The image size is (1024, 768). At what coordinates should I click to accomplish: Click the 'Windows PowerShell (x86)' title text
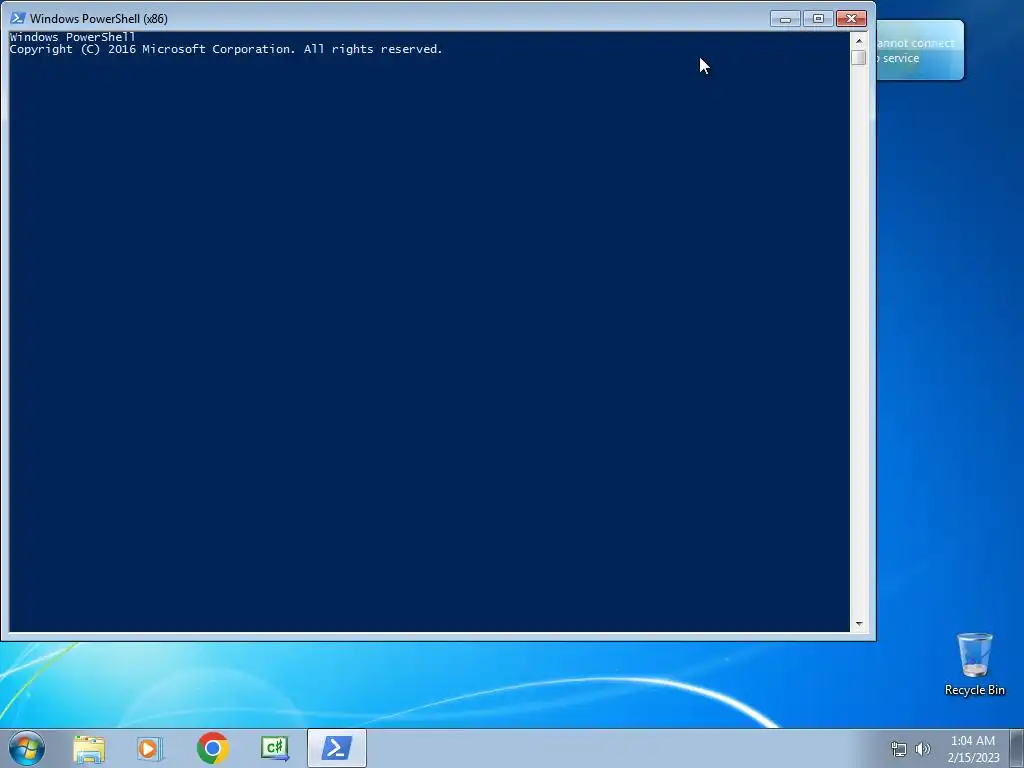[99, 19]
